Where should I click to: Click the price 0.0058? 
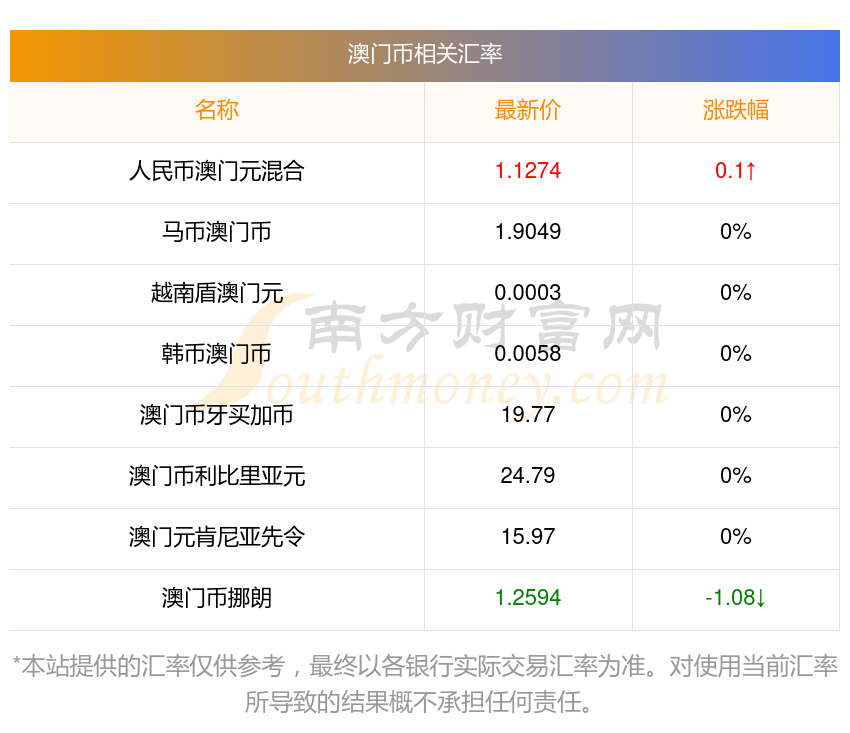[527, 354]
